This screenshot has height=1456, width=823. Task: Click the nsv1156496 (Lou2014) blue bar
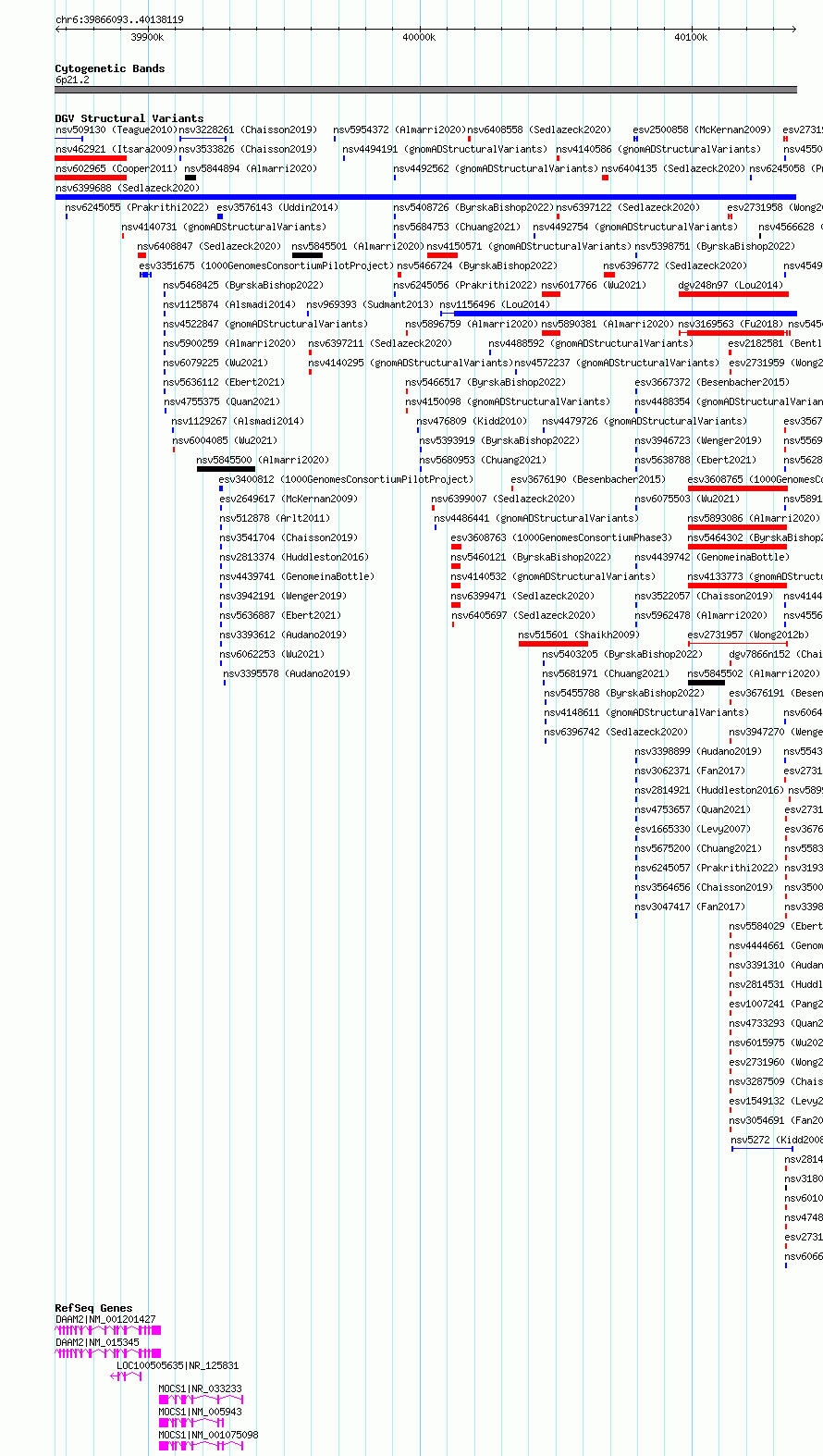point(619,314)
